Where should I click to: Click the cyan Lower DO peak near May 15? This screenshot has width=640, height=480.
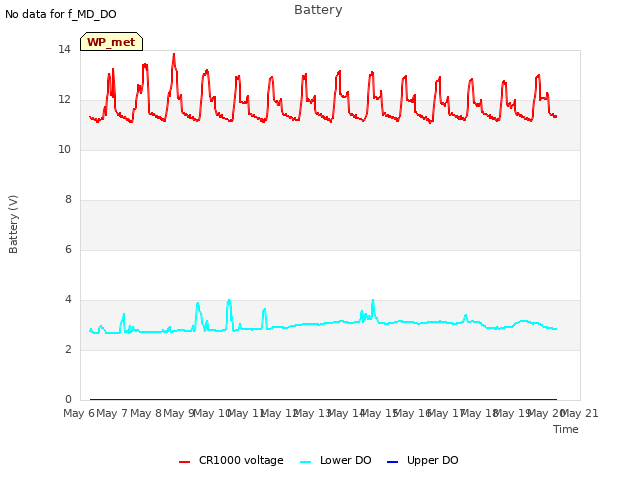point(373,301)
